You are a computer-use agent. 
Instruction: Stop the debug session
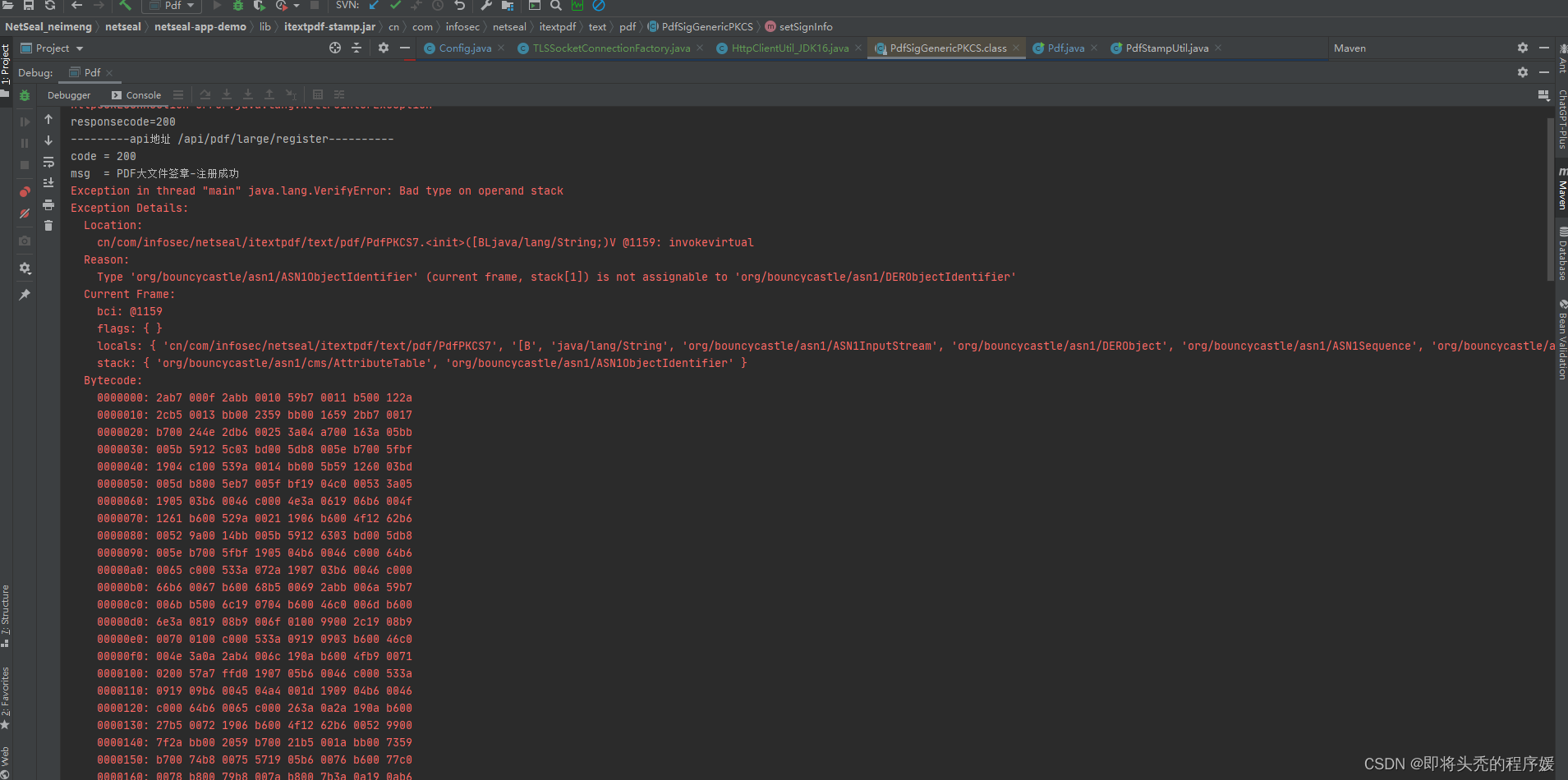pos(25,164)
